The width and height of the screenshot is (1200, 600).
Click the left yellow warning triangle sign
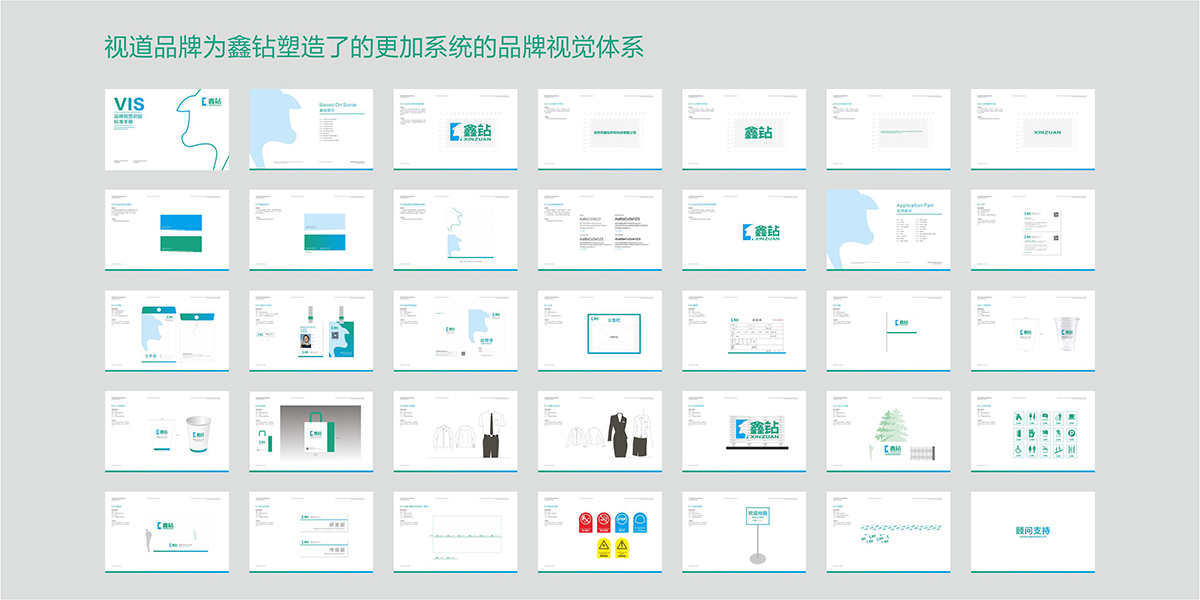[603, 546]
